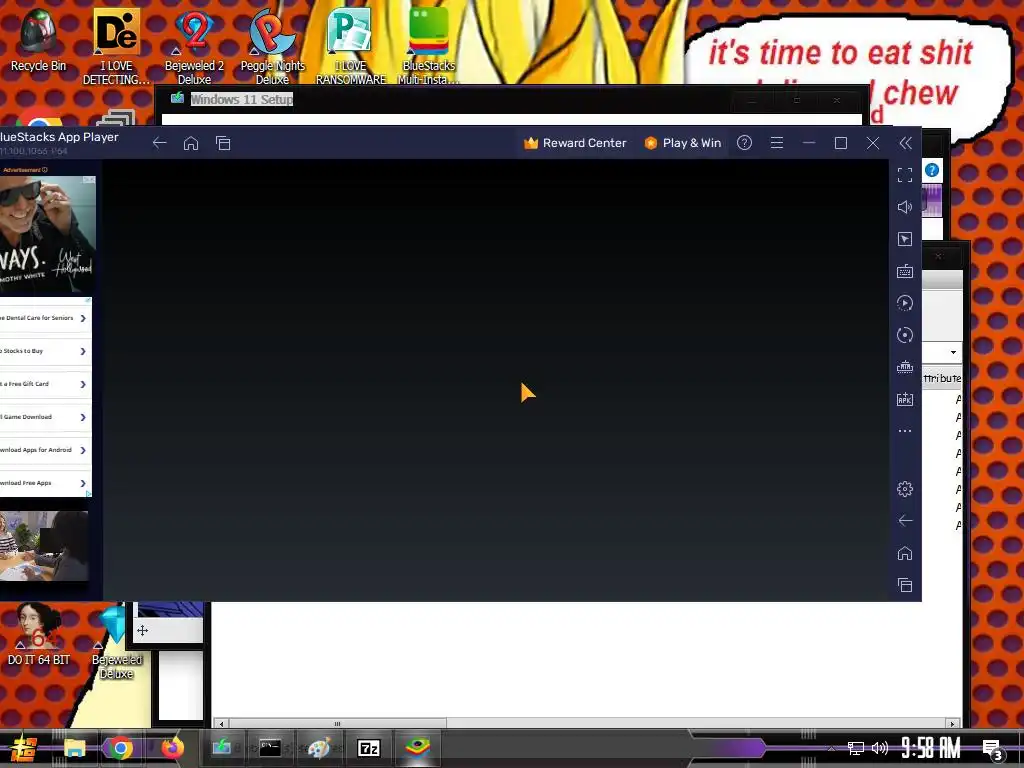Open BlueStacks settings gear
This screenshot has width=1024, height=768.
pos(905,488)
